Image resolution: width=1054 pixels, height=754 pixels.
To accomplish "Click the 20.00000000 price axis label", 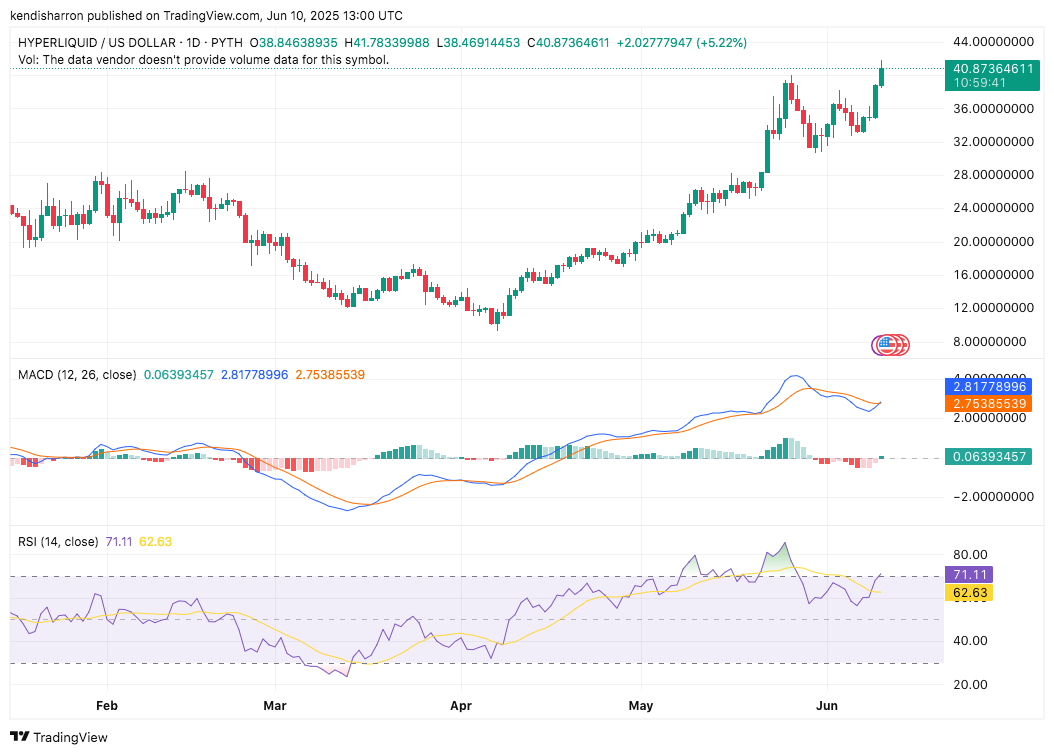I will (x=994, y=241).
